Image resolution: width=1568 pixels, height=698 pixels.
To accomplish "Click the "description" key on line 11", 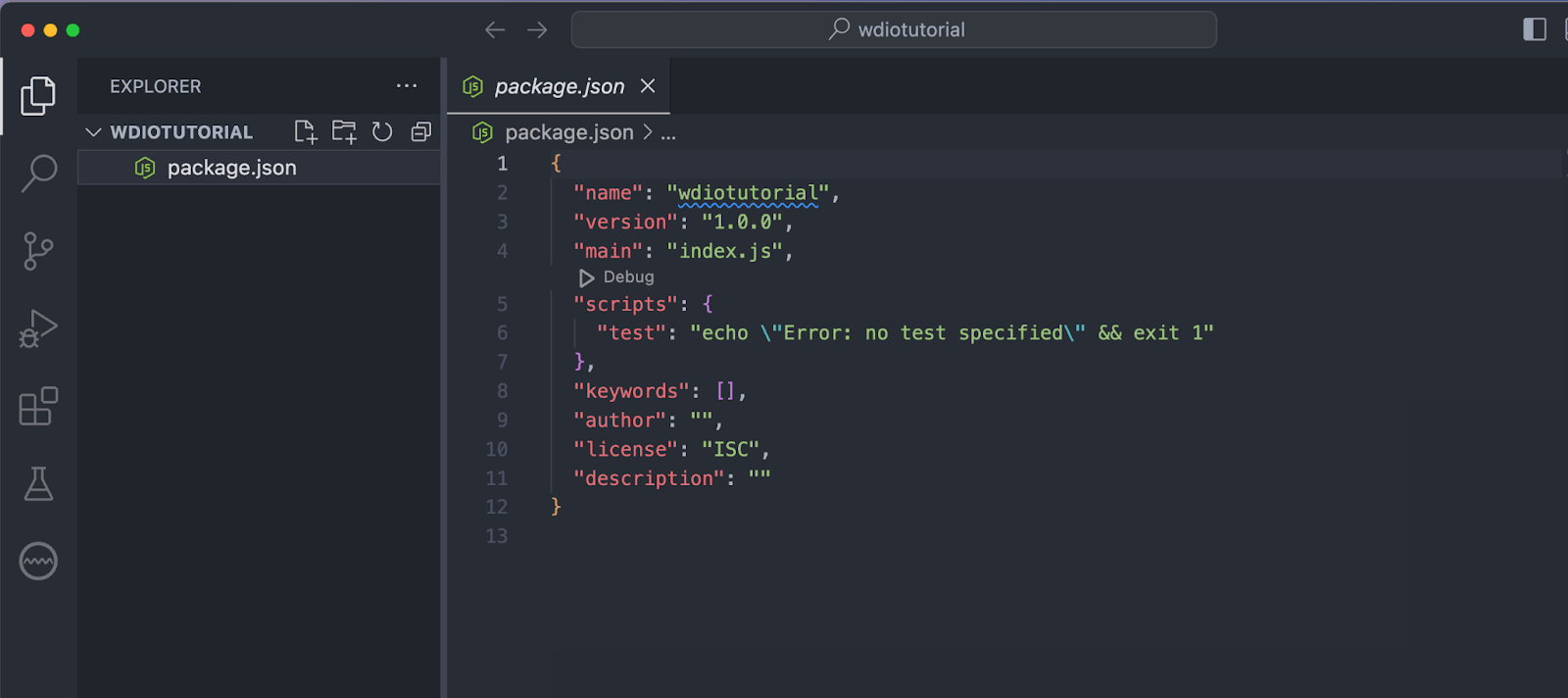I will click(650, 478).
